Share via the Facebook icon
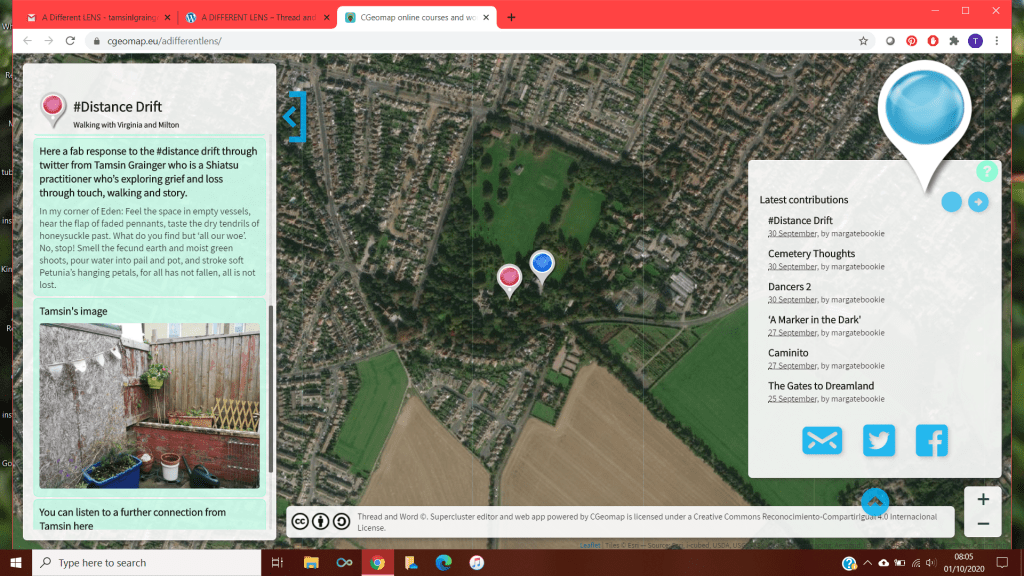 pos(931,441)
